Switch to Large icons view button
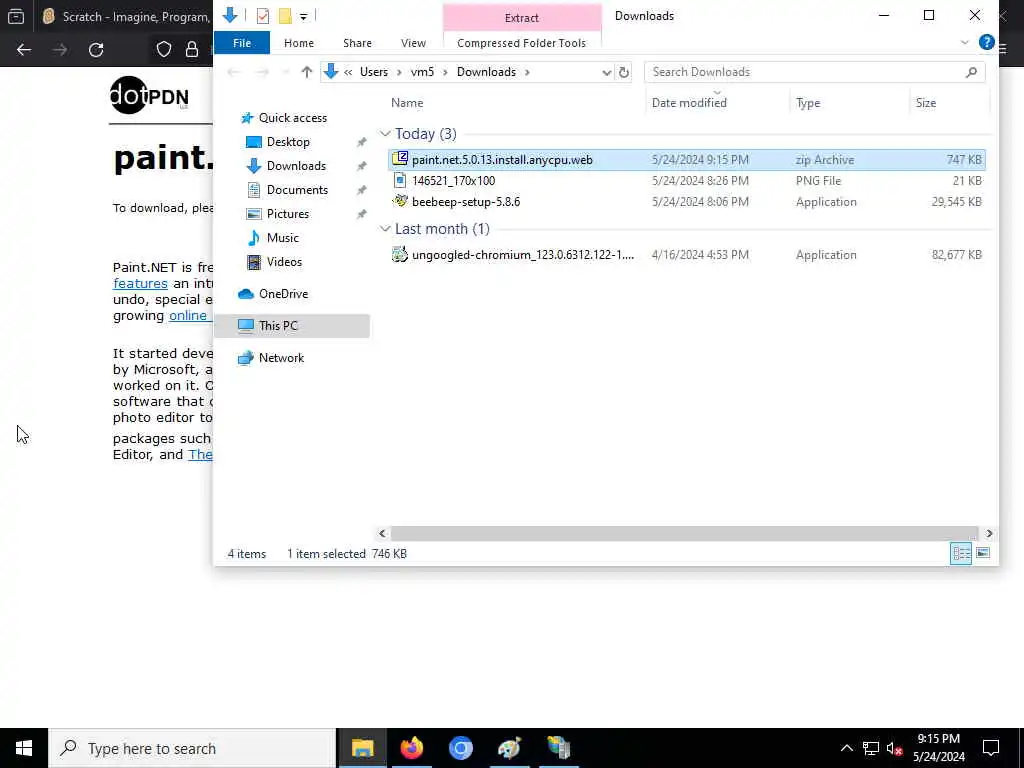The image size is (1024, 768). [983, 553]
